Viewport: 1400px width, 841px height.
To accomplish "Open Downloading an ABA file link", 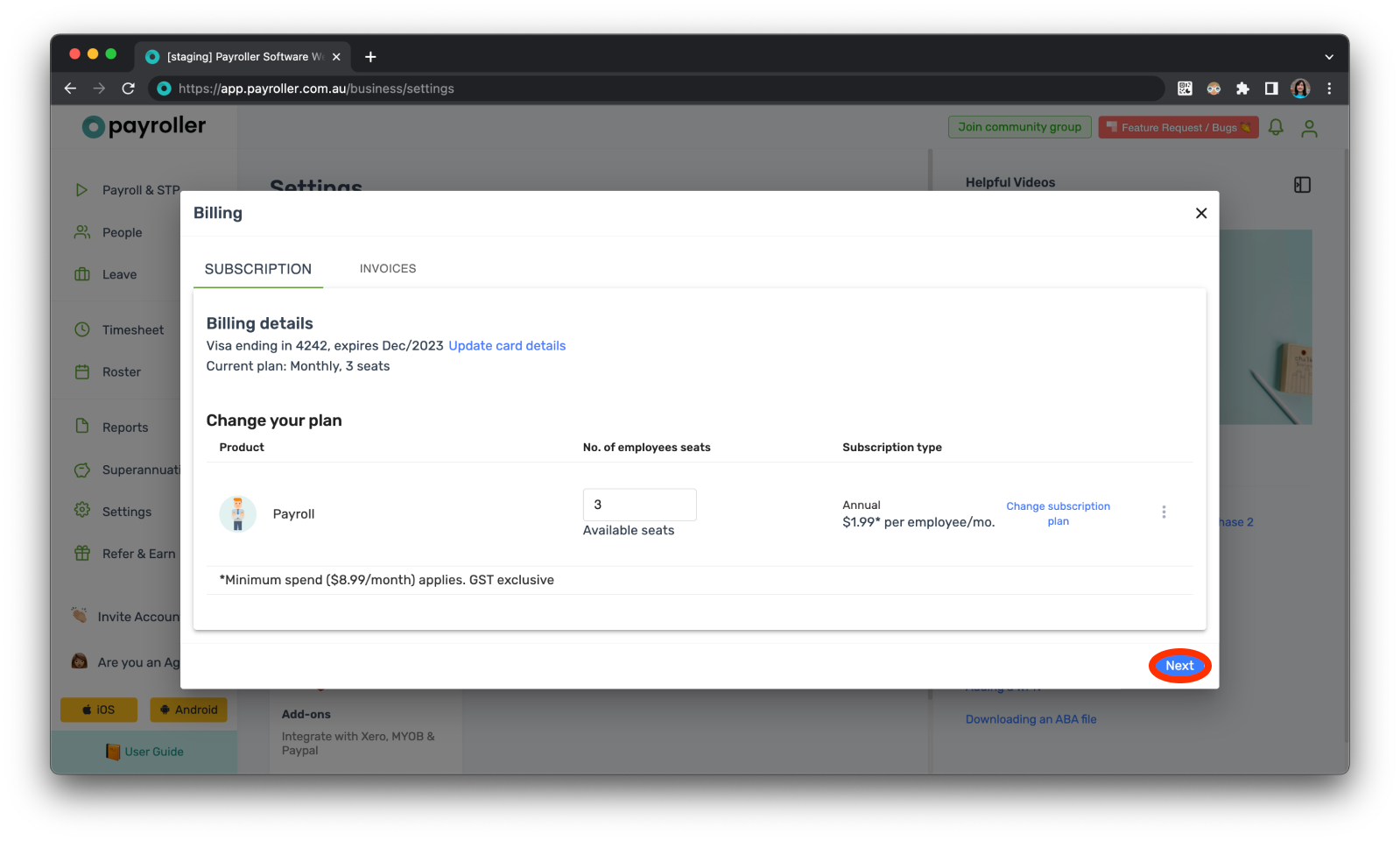I will click(x=1031, y=719).
